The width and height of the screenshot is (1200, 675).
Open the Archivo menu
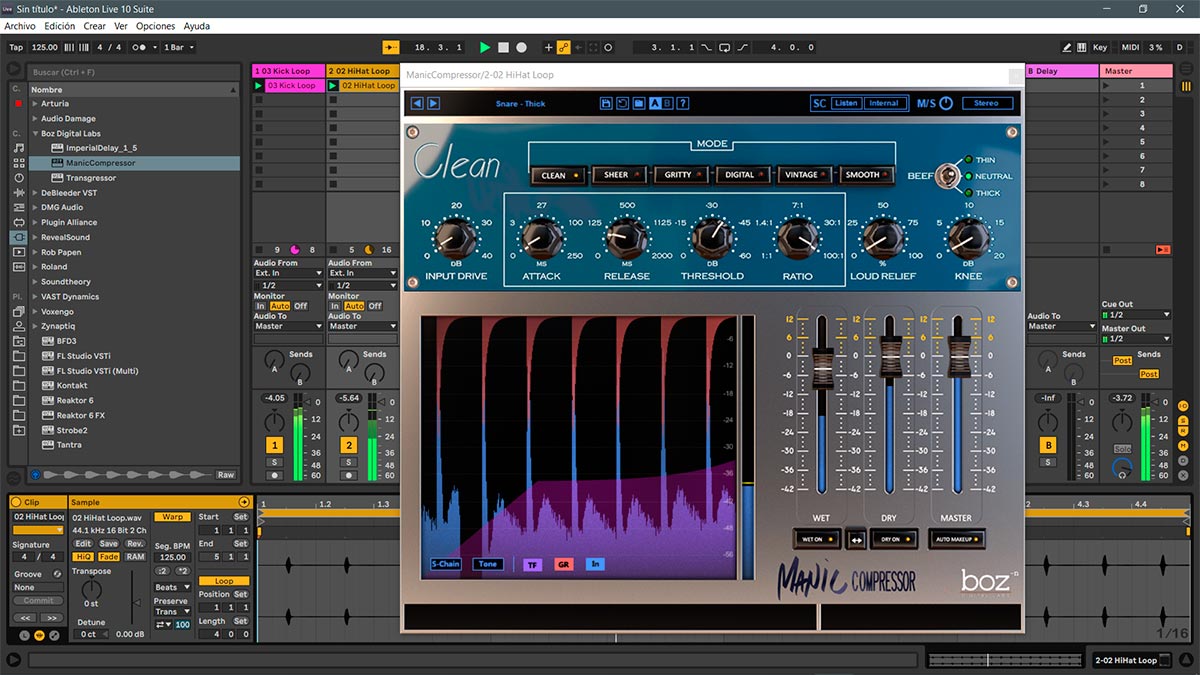[20, 26]
